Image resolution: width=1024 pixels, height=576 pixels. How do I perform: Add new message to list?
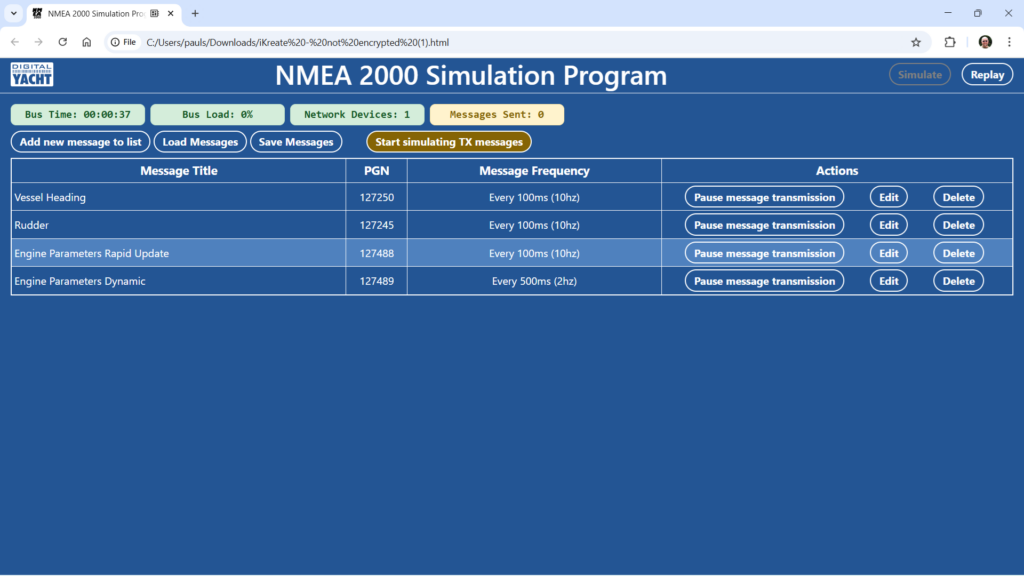(80, 142)
